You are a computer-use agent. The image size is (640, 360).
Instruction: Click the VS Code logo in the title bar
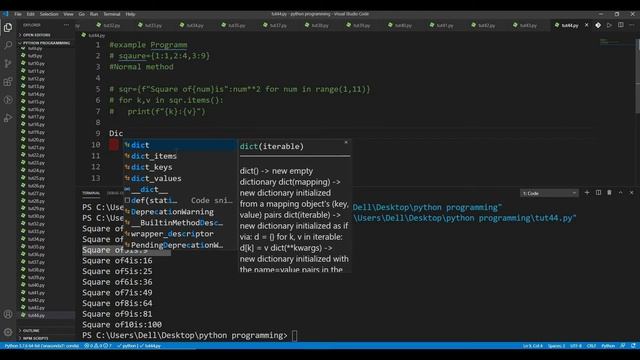point(5,14)
